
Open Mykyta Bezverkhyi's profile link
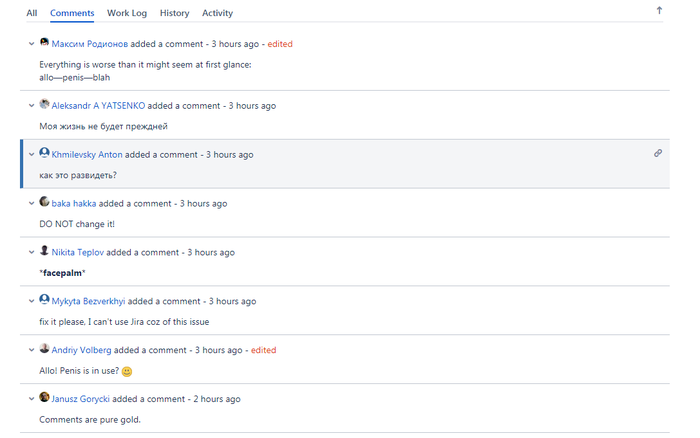[x=88, y=301]
